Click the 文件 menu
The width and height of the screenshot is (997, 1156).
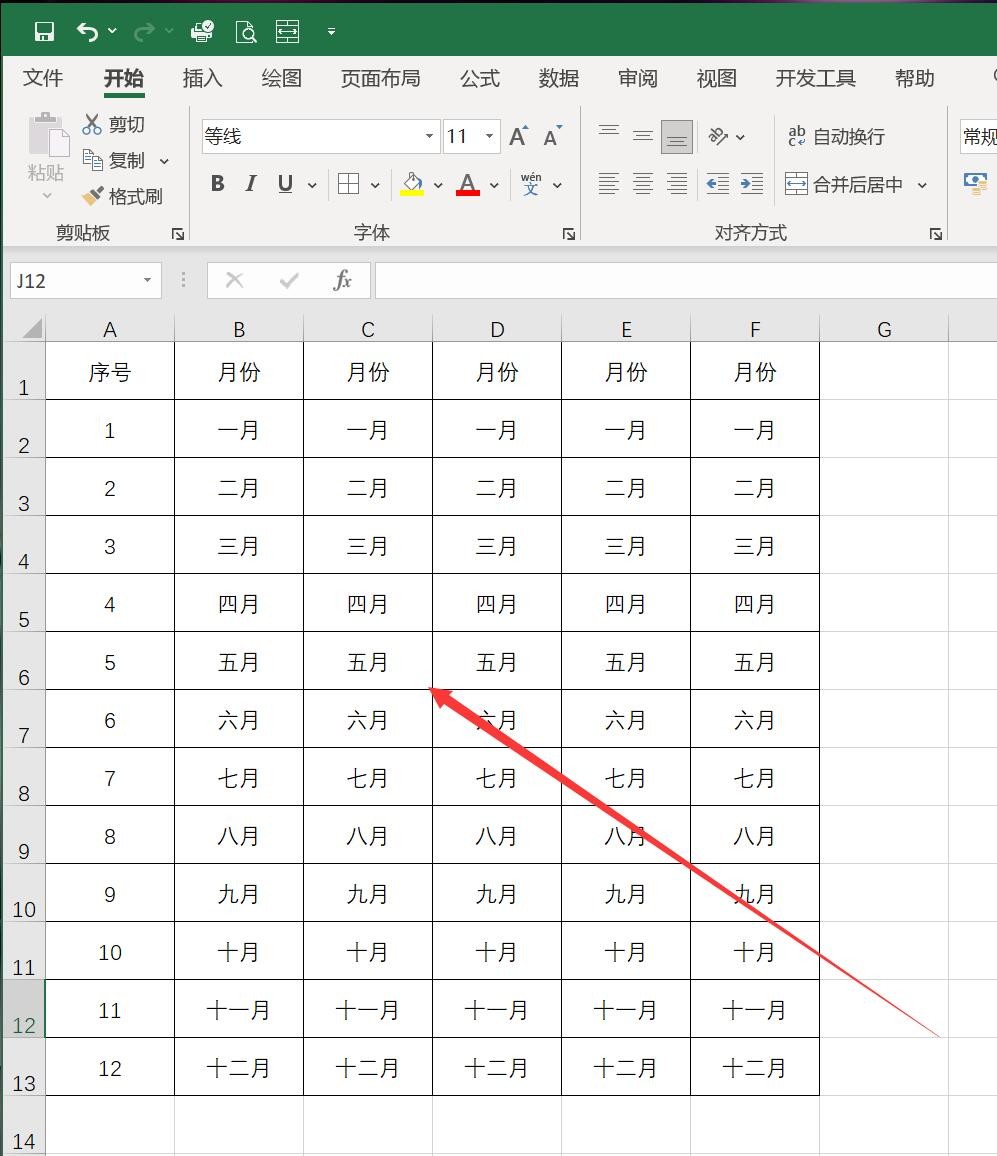(x=41, y=78)
